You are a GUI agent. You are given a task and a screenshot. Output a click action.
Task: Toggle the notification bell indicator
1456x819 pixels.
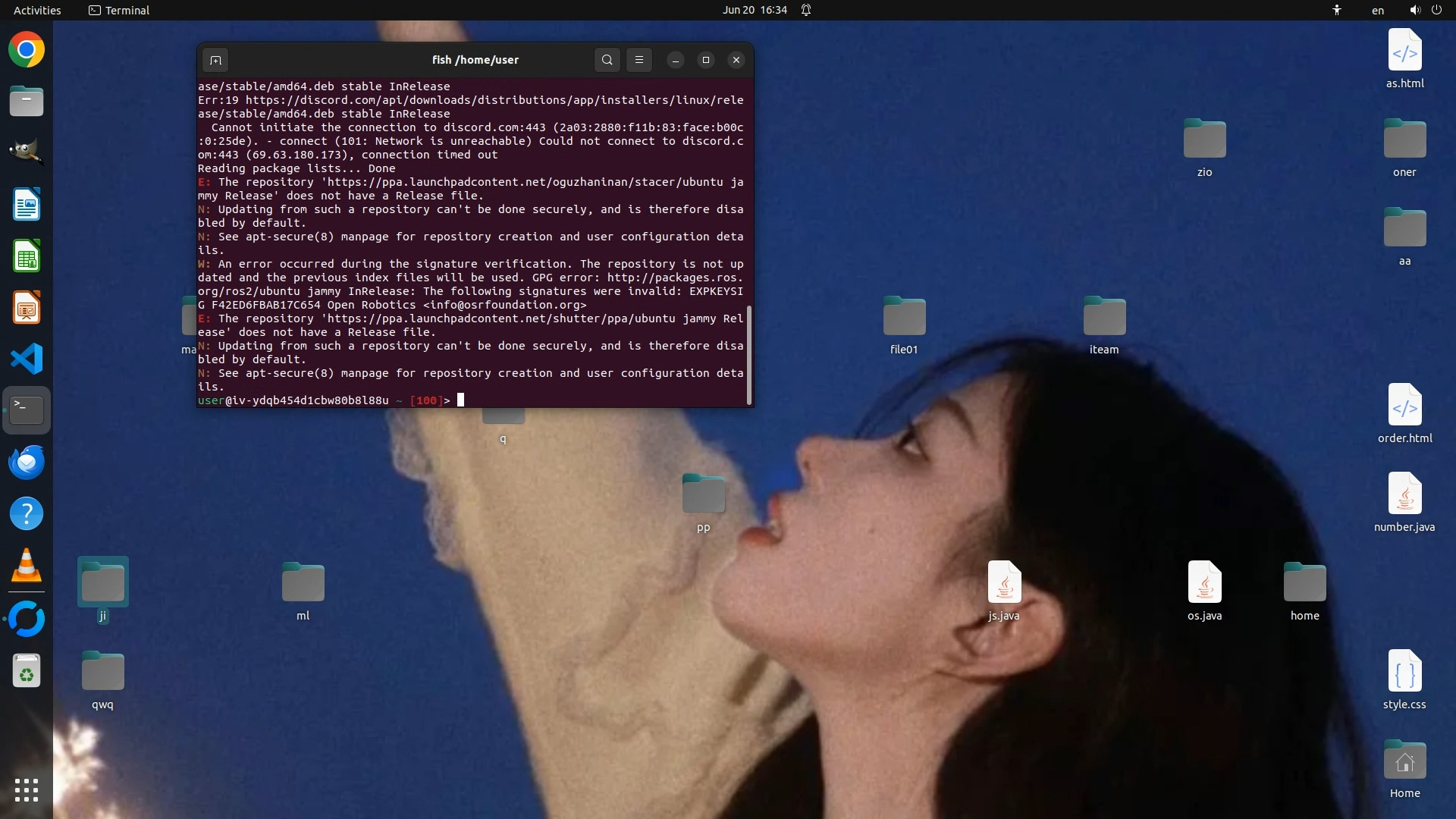(806, 10)
